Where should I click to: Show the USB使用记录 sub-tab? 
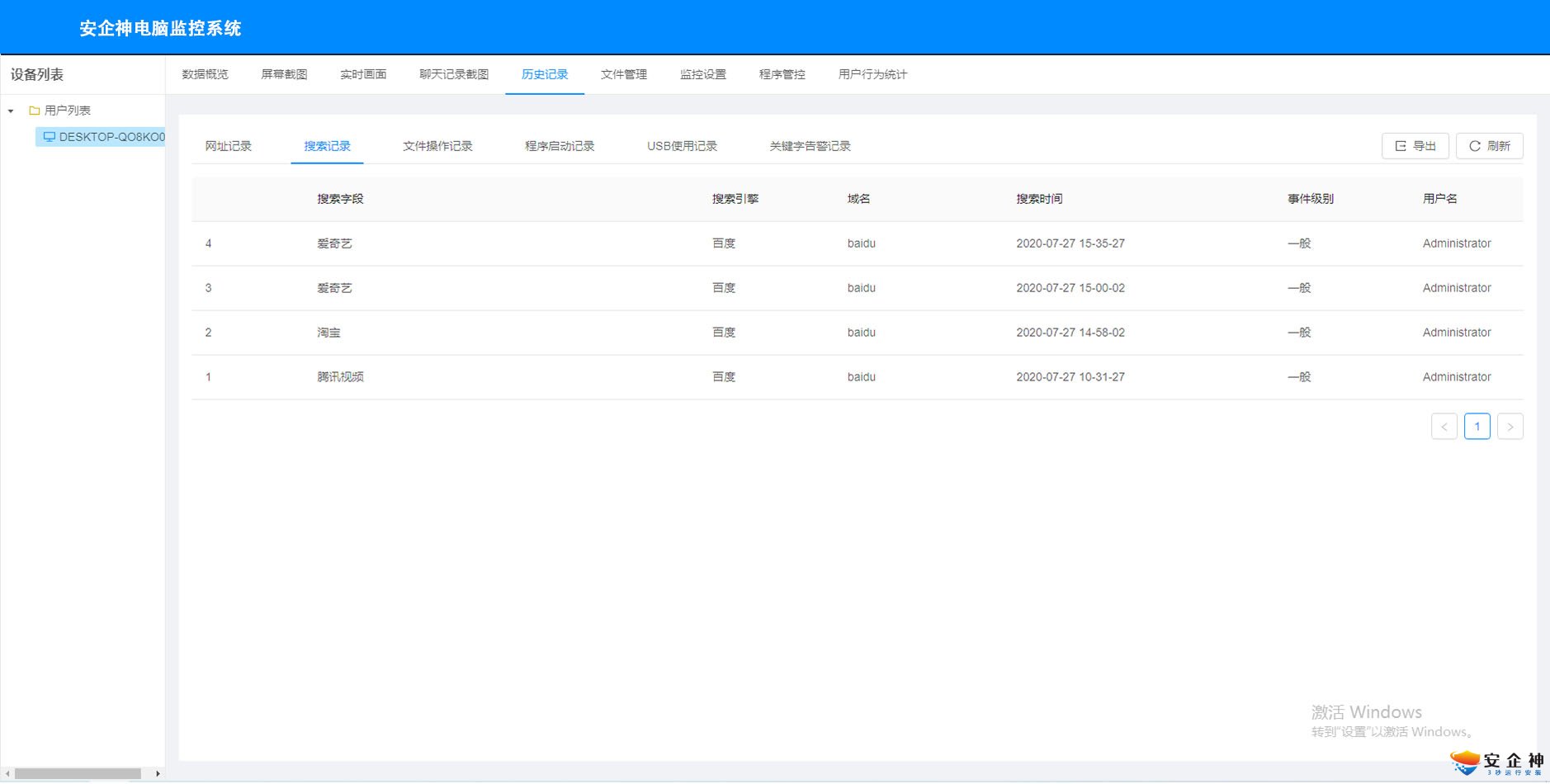point(683,146)
